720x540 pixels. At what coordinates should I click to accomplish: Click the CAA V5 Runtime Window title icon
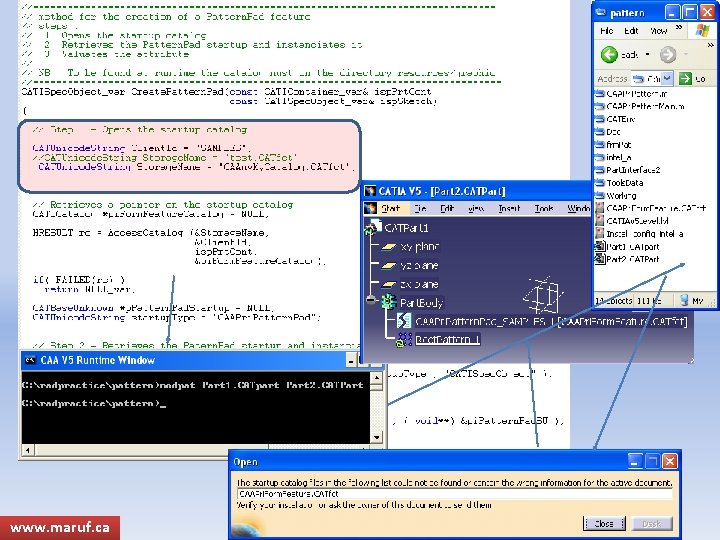coord(30,360)
